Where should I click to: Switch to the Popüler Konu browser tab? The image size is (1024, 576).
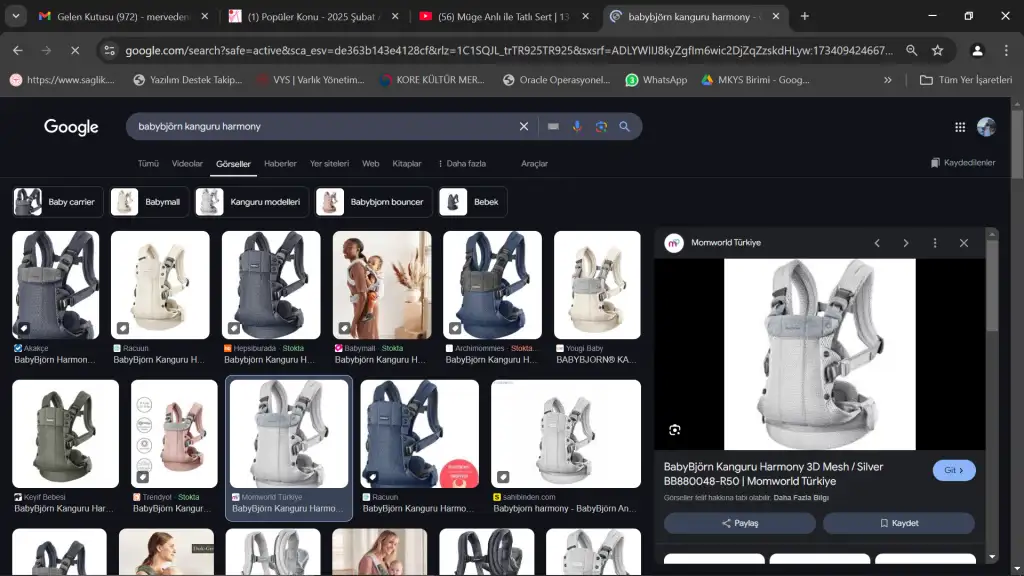(313, 16)
